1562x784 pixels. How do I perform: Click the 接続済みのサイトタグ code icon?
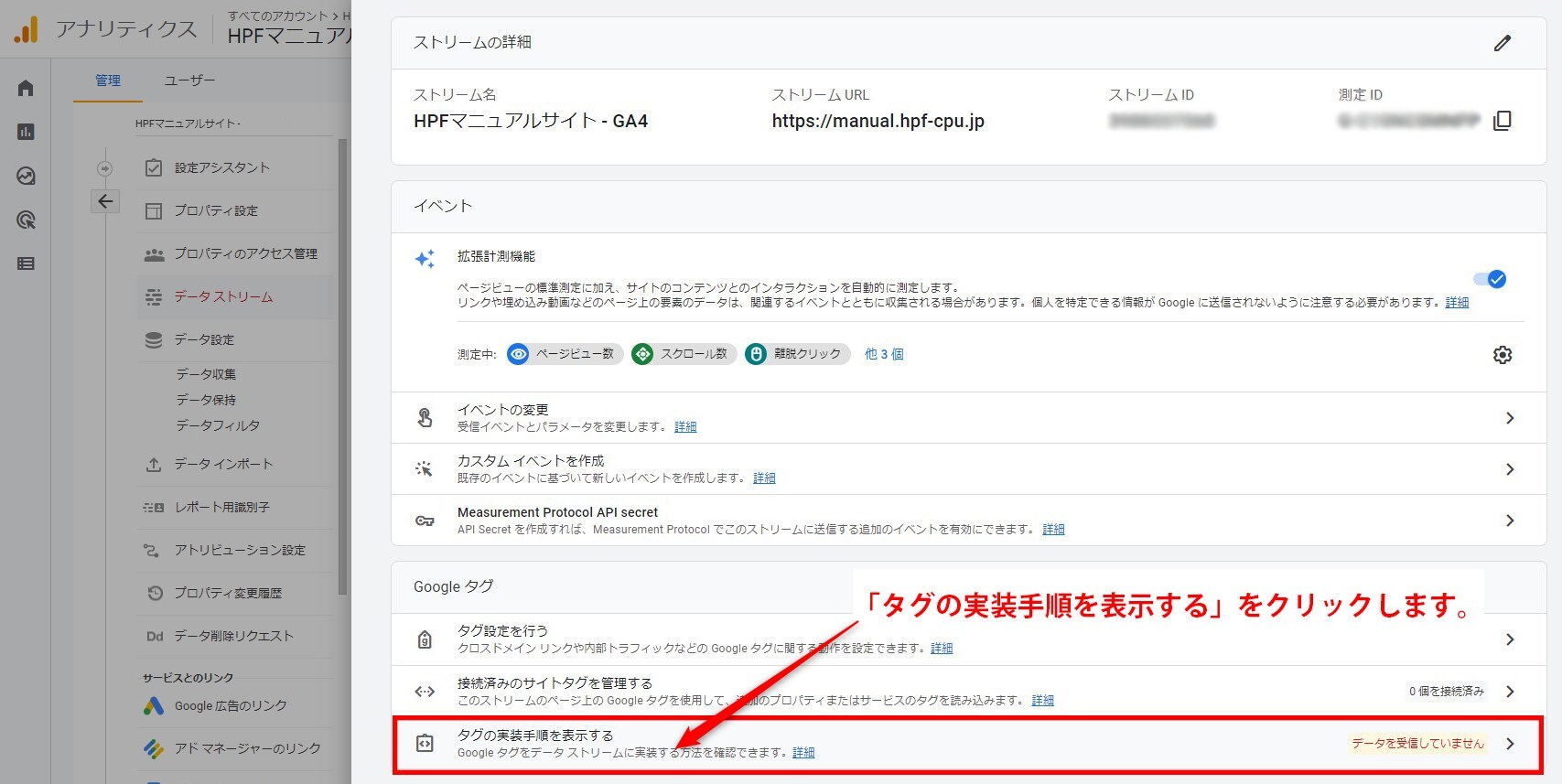pos(425,692)
